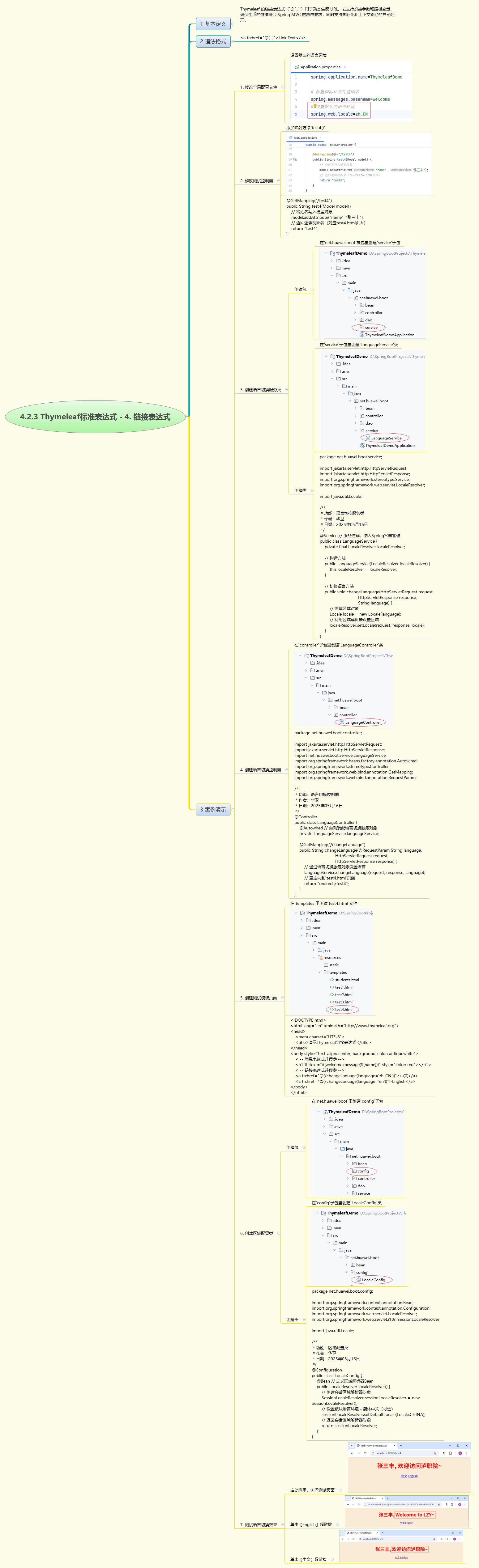Select the LanguageController class in project tree
479x1568 pixels.
363,723
